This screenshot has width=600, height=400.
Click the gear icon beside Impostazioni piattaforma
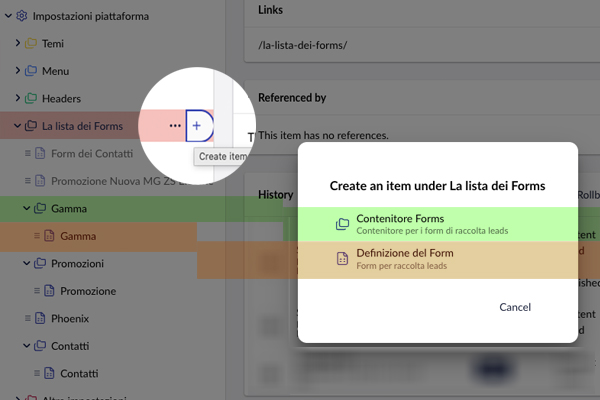22,16
